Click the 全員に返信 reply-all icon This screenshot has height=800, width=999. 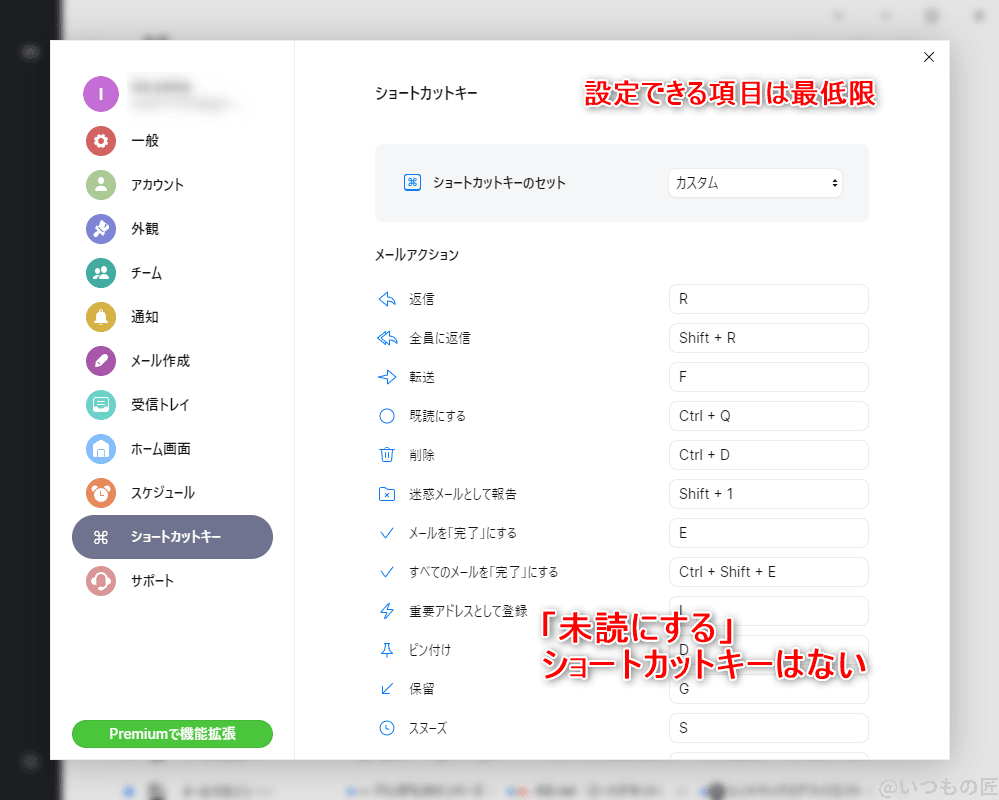pos(388,337)
